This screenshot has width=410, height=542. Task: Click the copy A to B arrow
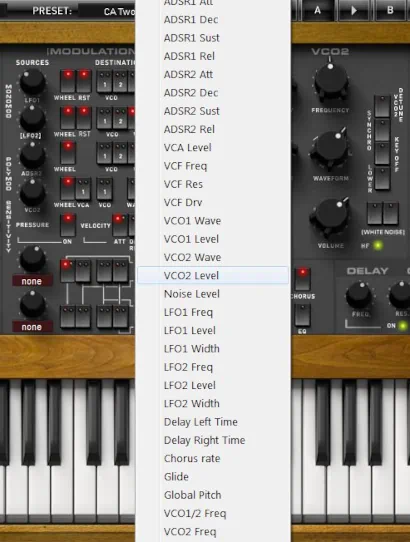point(354,10)
